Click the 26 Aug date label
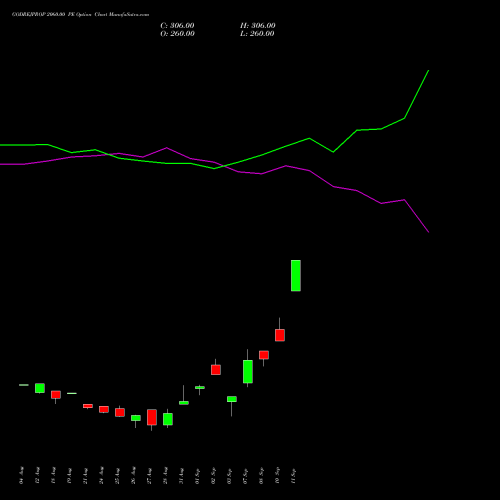The image size is (500, 500). tap(134, 475)
